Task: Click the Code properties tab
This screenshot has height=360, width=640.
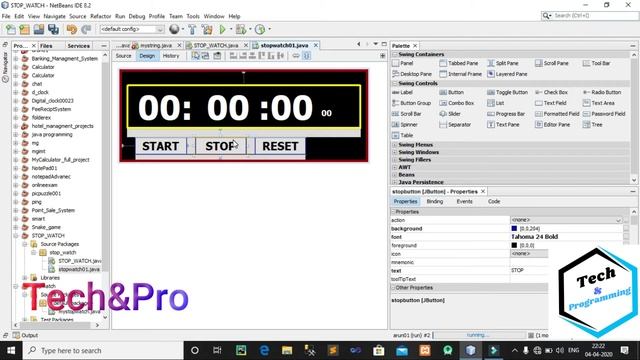Action: pos(494,202)
